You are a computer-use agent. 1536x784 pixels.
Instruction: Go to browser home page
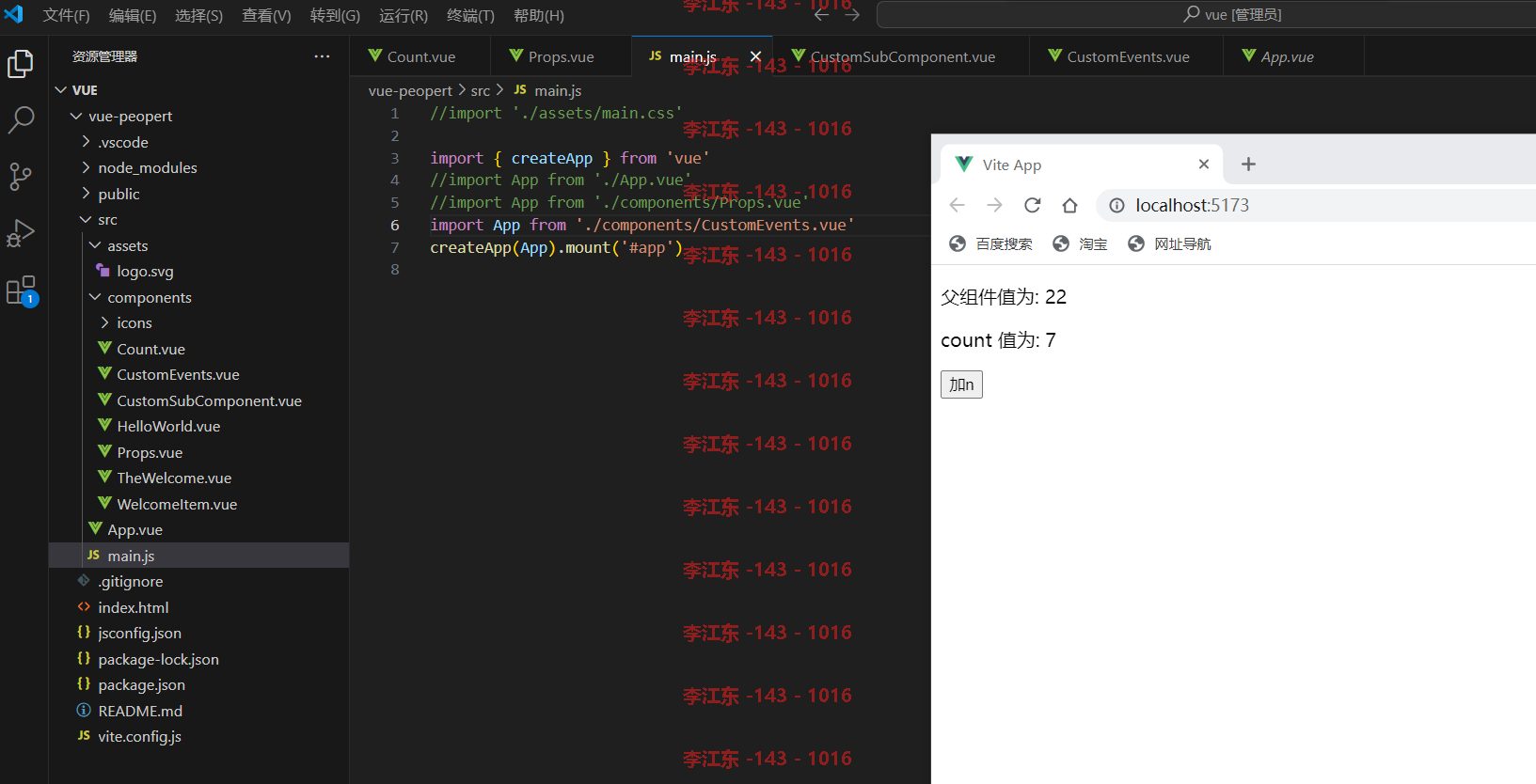coord(1069,205)
